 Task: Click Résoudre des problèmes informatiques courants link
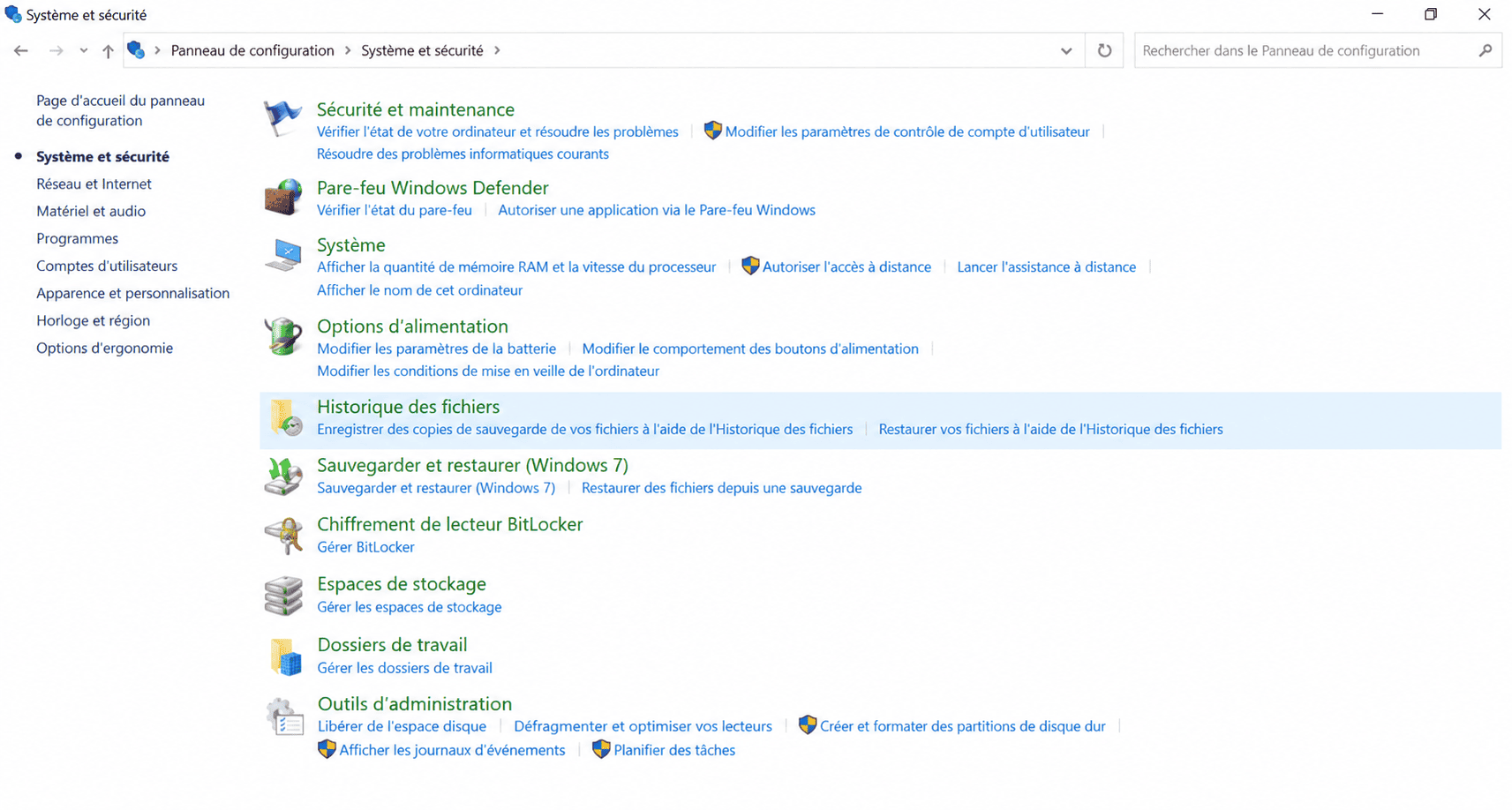463,154
